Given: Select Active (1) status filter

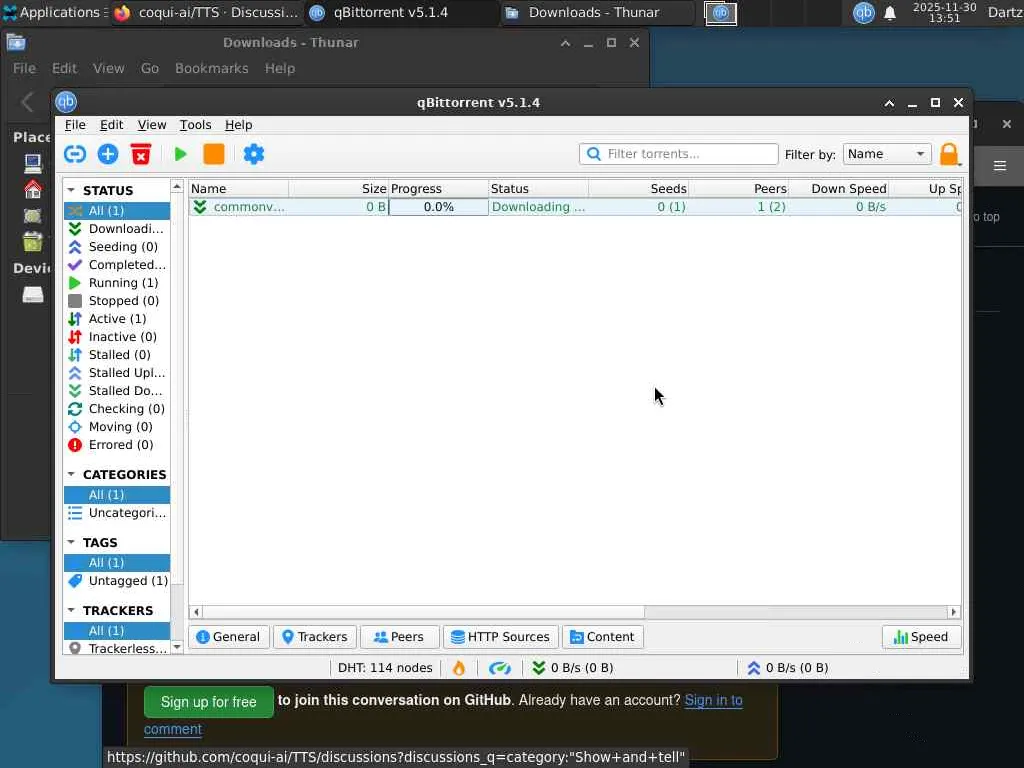Looking at the screenshot, I should (x=117, y=319).
